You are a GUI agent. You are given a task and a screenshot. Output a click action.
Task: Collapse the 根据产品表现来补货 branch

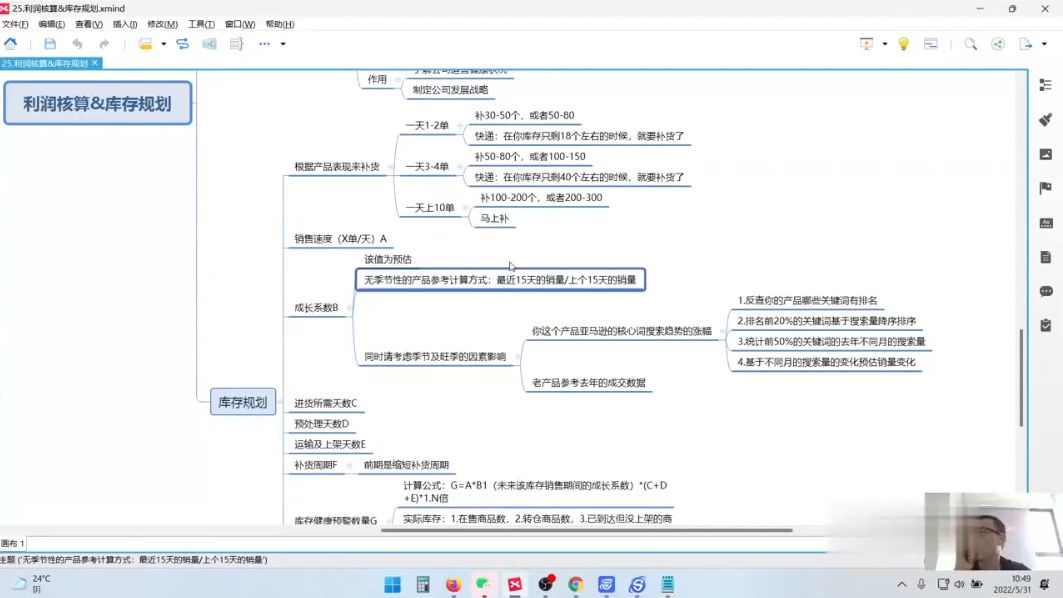[390, 167]
